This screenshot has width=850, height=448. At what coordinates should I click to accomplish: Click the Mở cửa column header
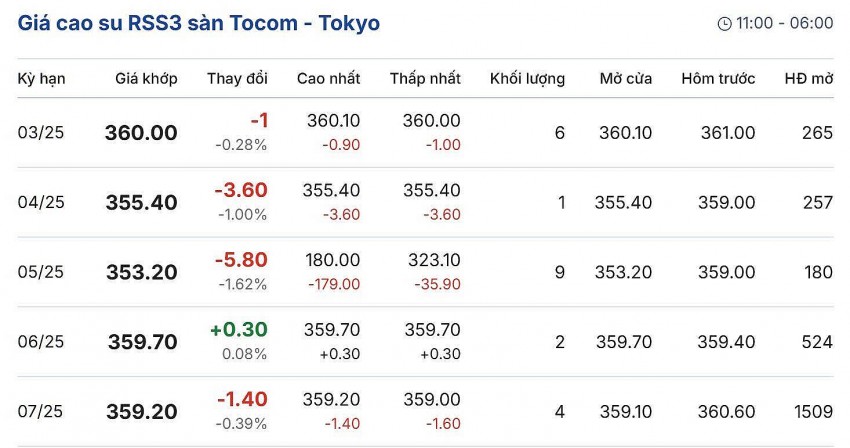[x=625, y=78]
